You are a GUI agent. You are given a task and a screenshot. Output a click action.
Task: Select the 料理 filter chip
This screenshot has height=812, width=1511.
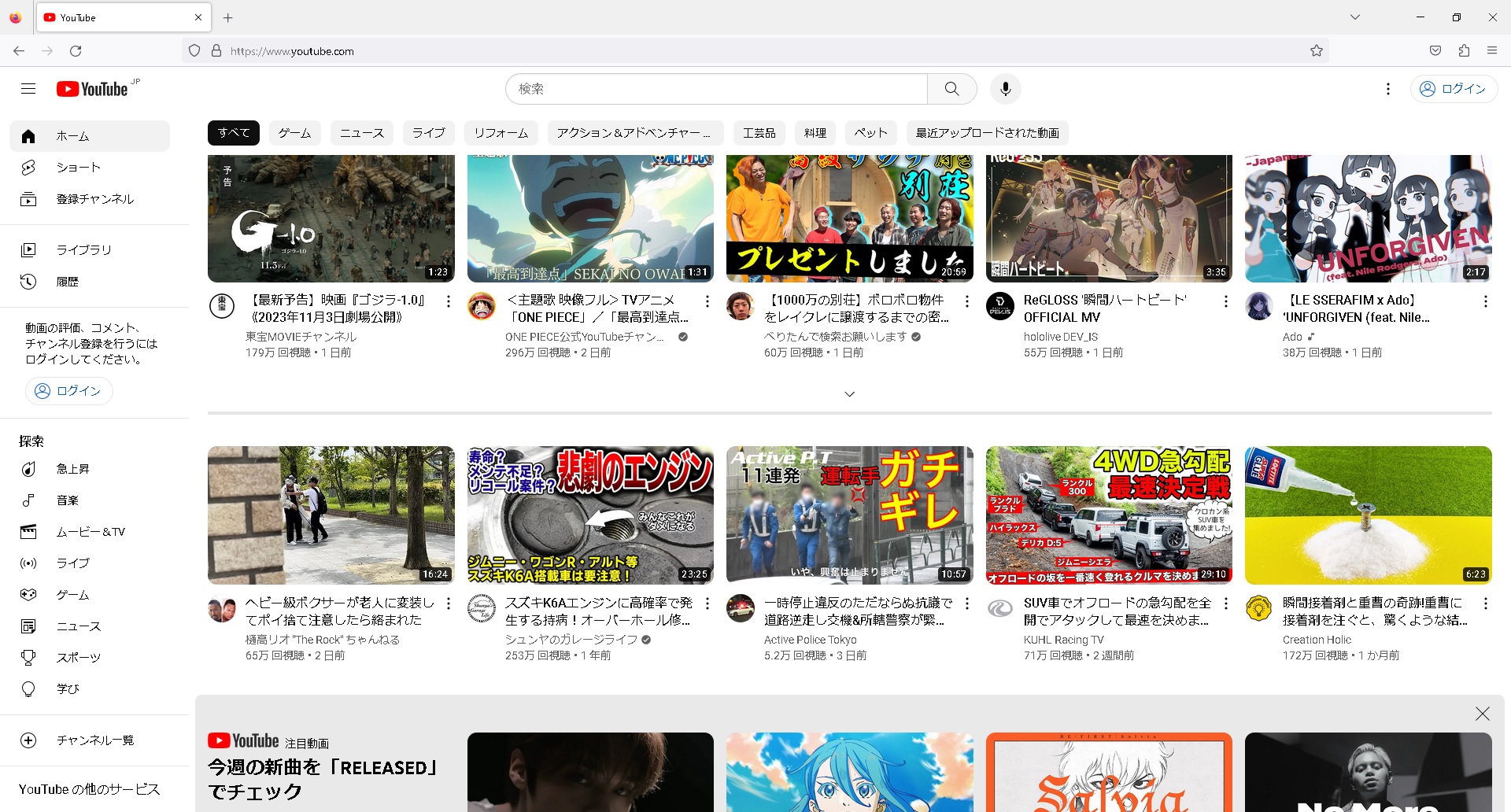pyautogui.click(x=815, y=133)
